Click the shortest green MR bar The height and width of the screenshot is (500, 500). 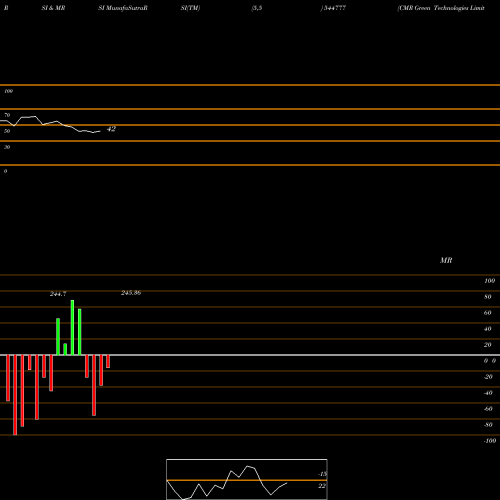pyautogui.click(x=65, y=349)
